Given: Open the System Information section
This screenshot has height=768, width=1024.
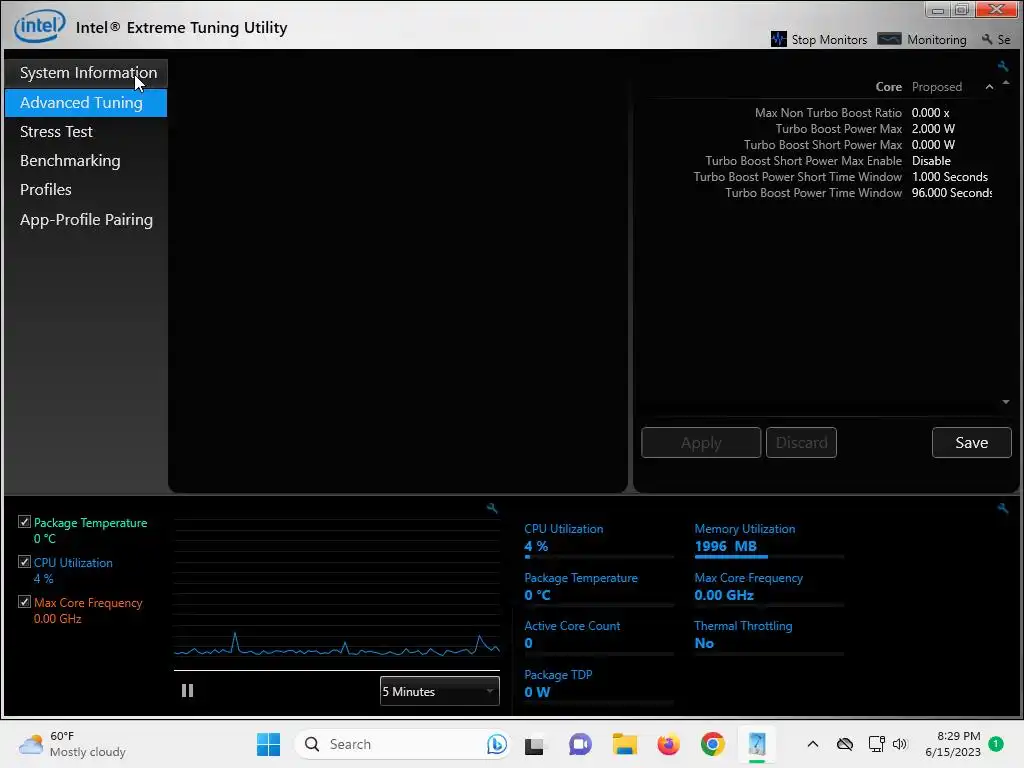Looking at the screenshot, I should 86,72.
